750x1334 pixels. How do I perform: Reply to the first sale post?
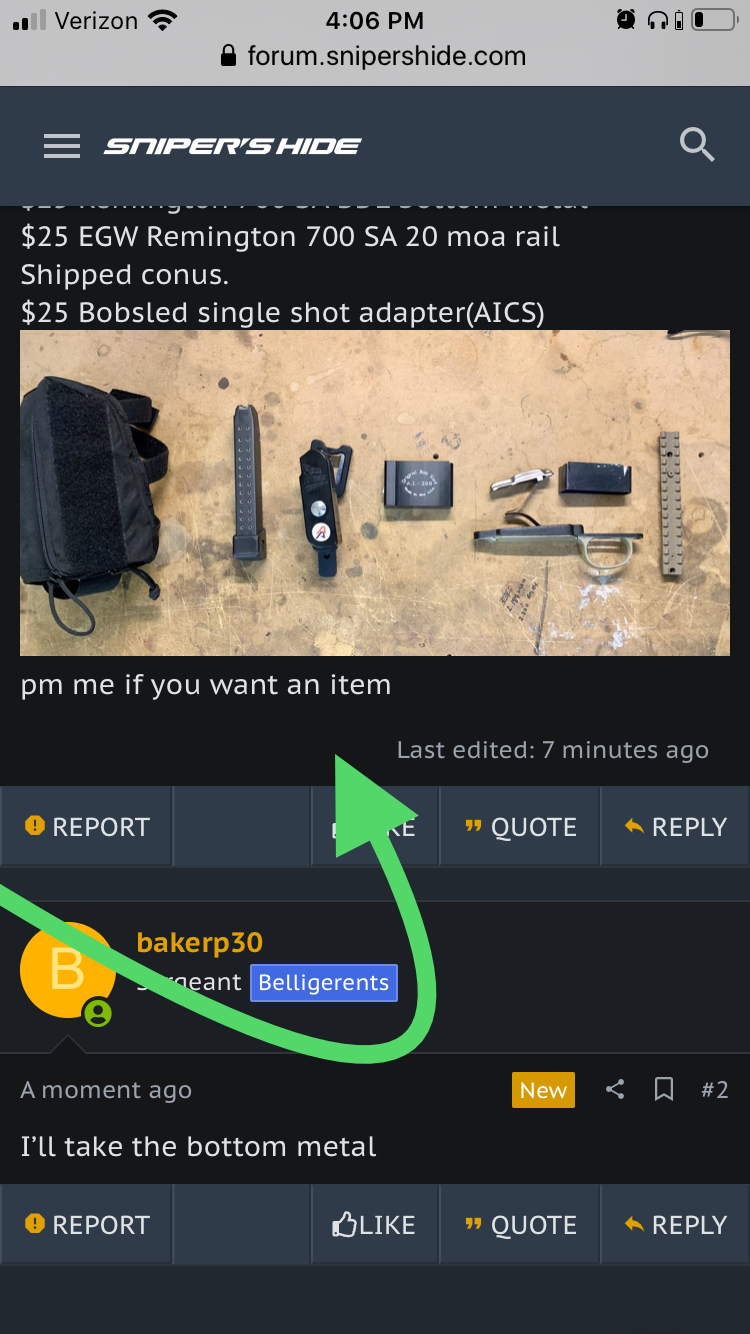pyautogui.click(x=675, y=827)
